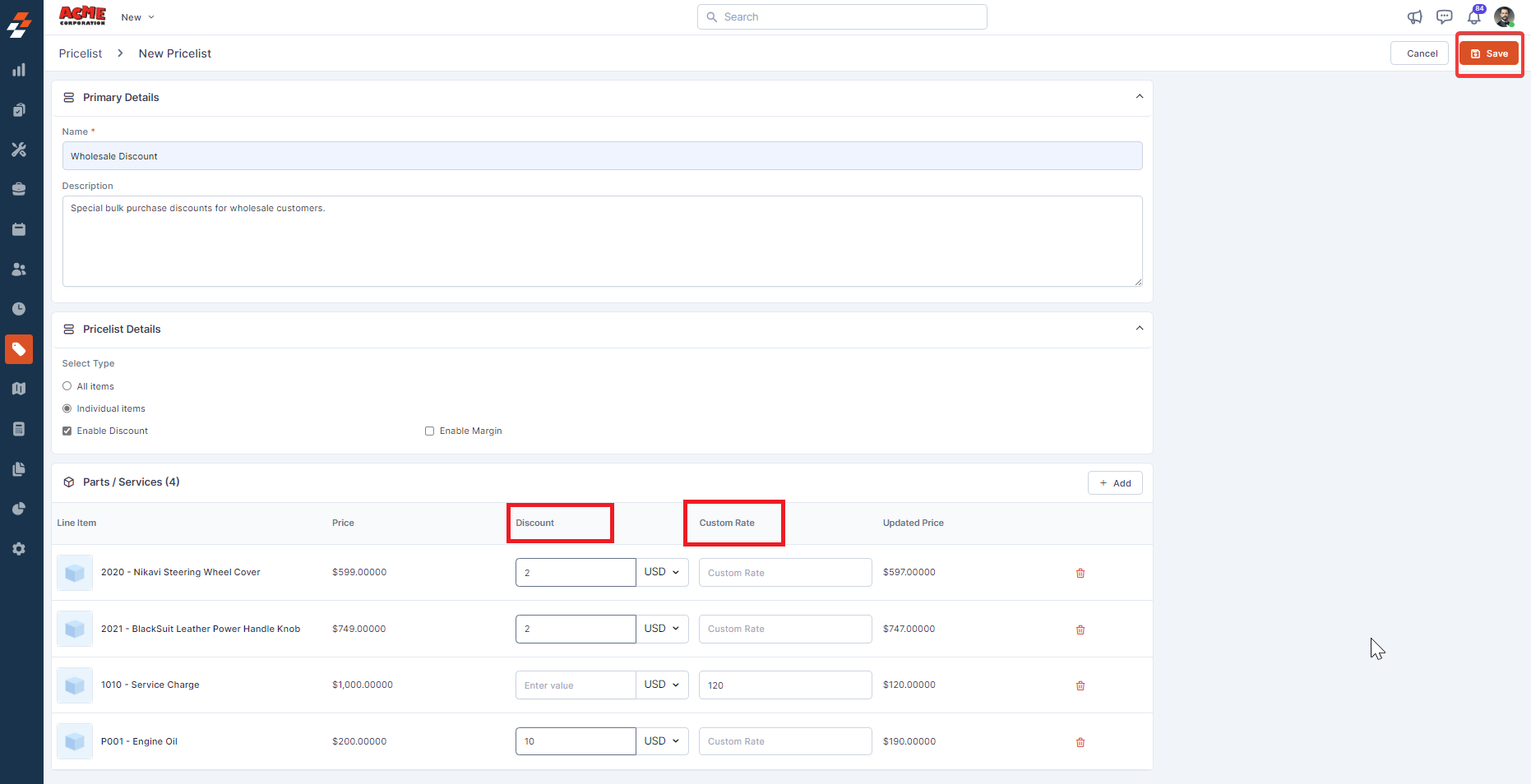Open the chat messages icon
This screenshot has width=1531, height=784.
1444,17
